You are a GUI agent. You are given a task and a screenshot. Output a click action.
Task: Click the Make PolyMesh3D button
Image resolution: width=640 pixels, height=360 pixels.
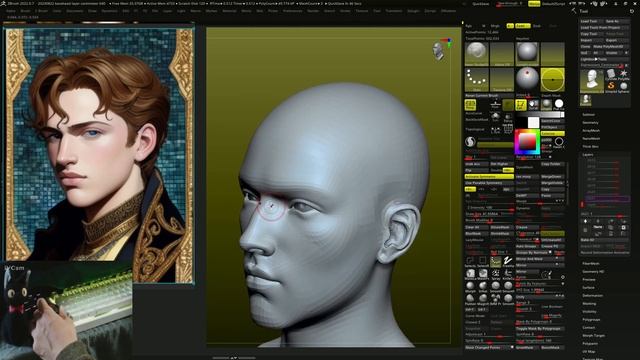[610, 47]
